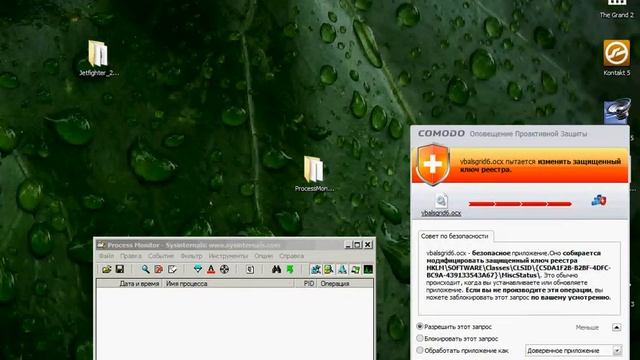Switch to the 'Совет по безопасности' tab
This screenshot has width=640, height=360.
455,236
